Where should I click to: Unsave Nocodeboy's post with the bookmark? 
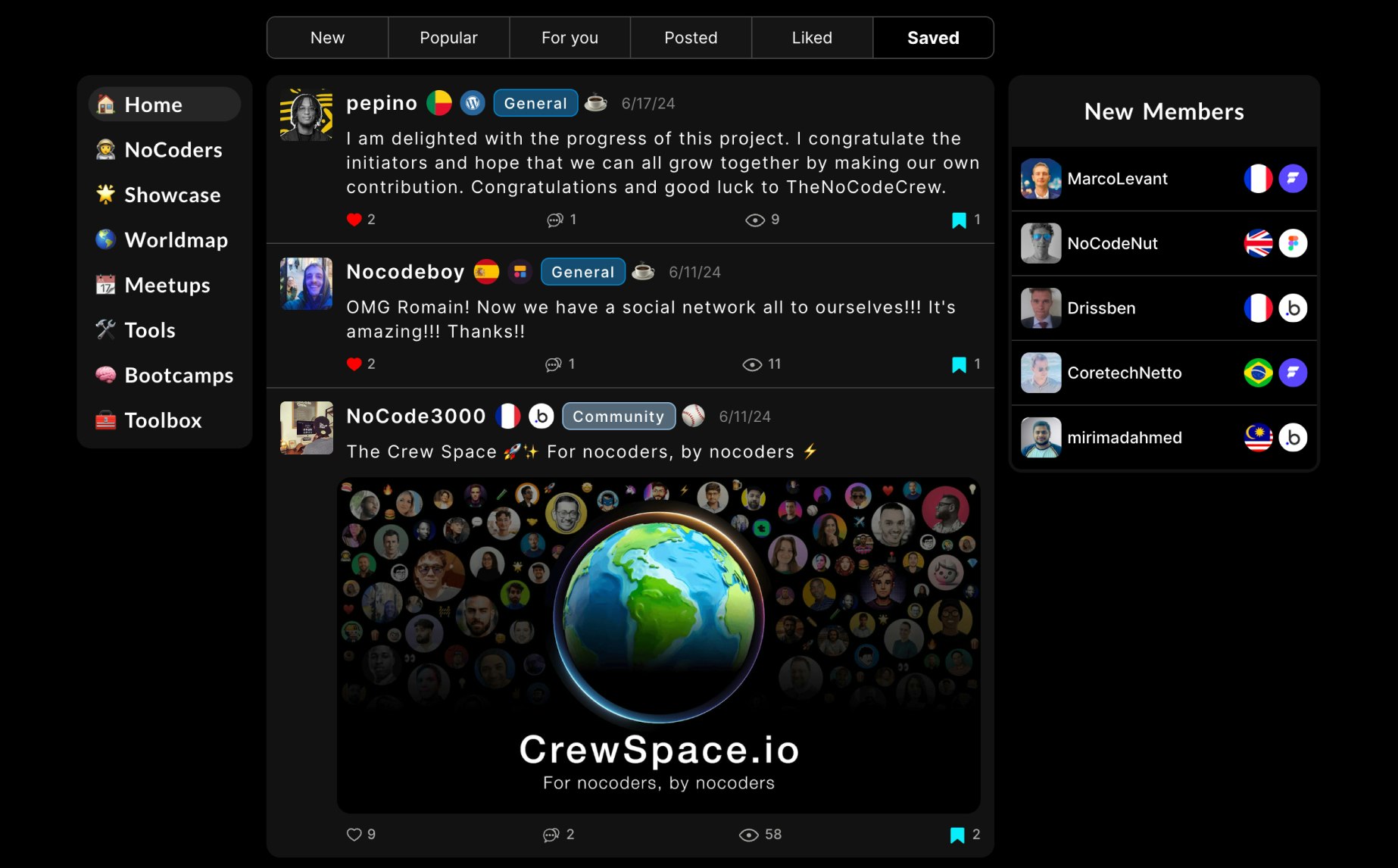(959, 365)
